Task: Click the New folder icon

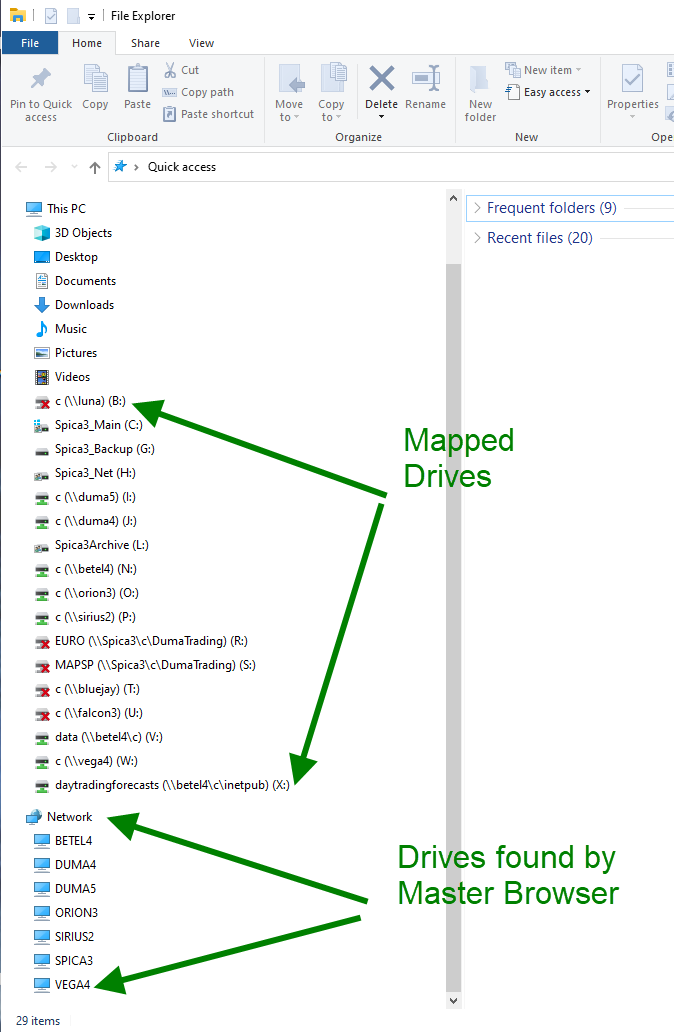Action: 480,79
